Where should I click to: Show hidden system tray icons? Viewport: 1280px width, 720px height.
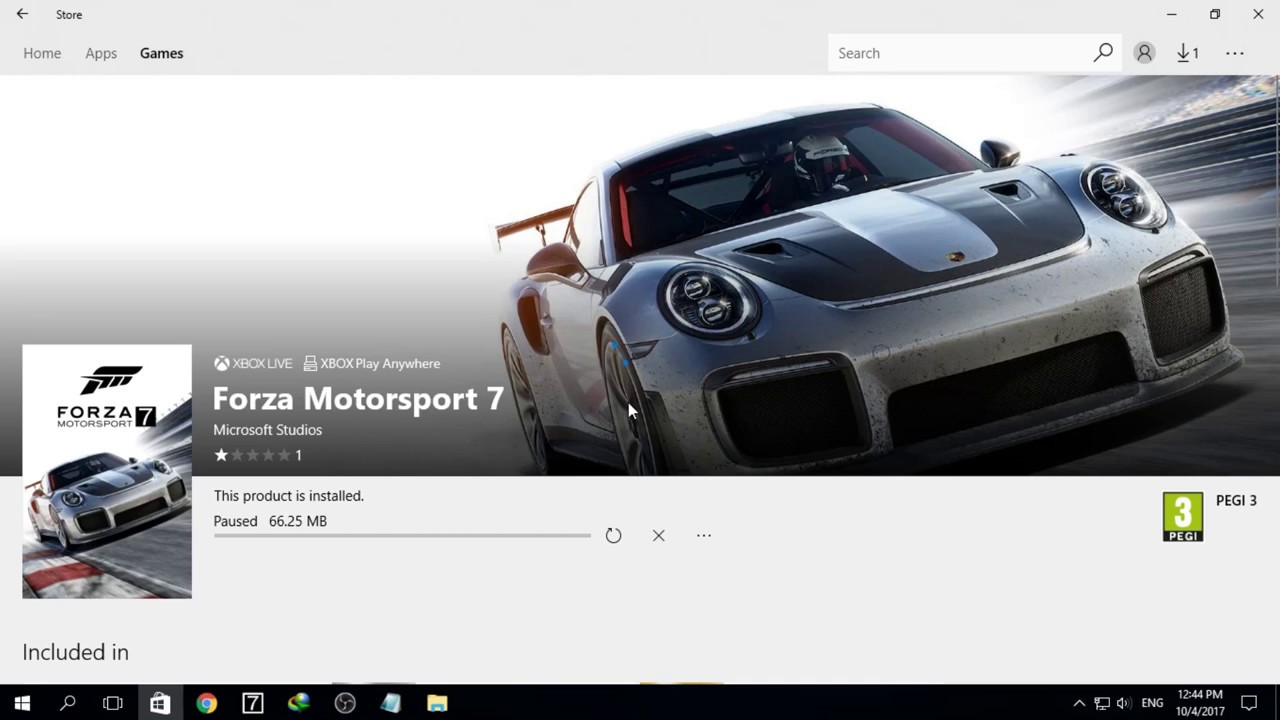tap(1078, 703)
